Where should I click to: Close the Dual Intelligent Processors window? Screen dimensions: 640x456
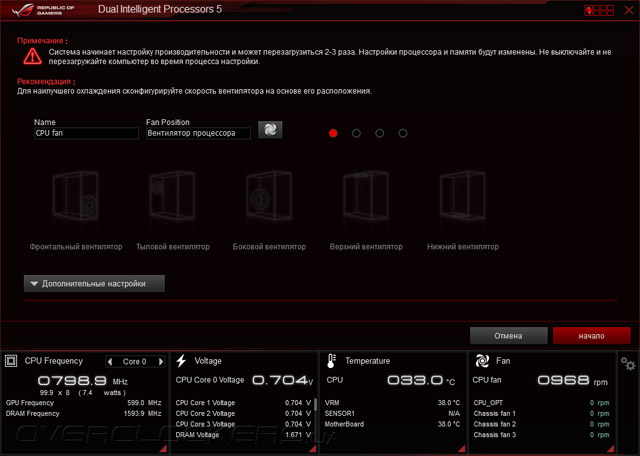pos(629,10)
